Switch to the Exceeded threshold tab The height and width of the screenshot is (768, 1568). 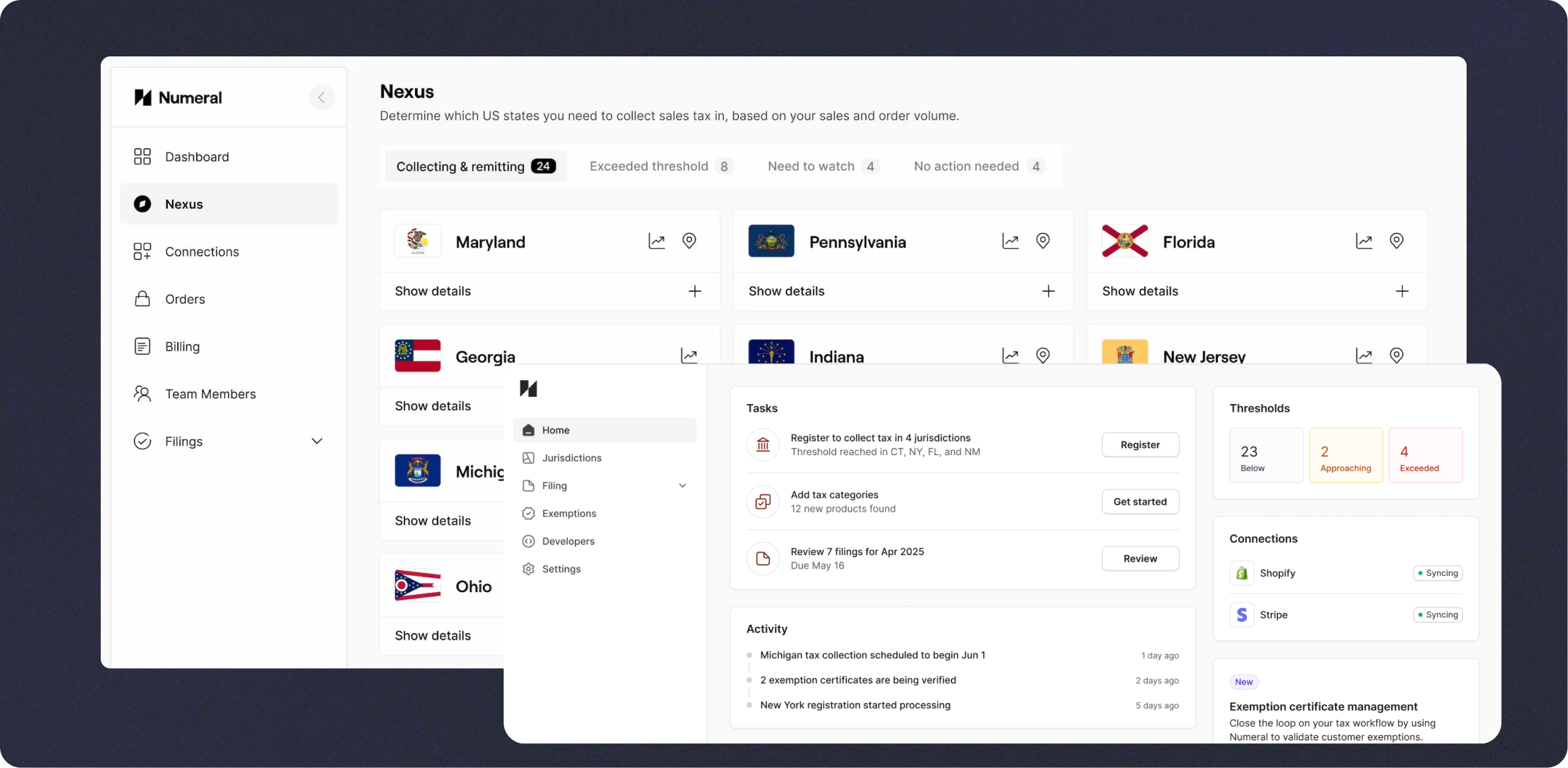click(661, 166)
